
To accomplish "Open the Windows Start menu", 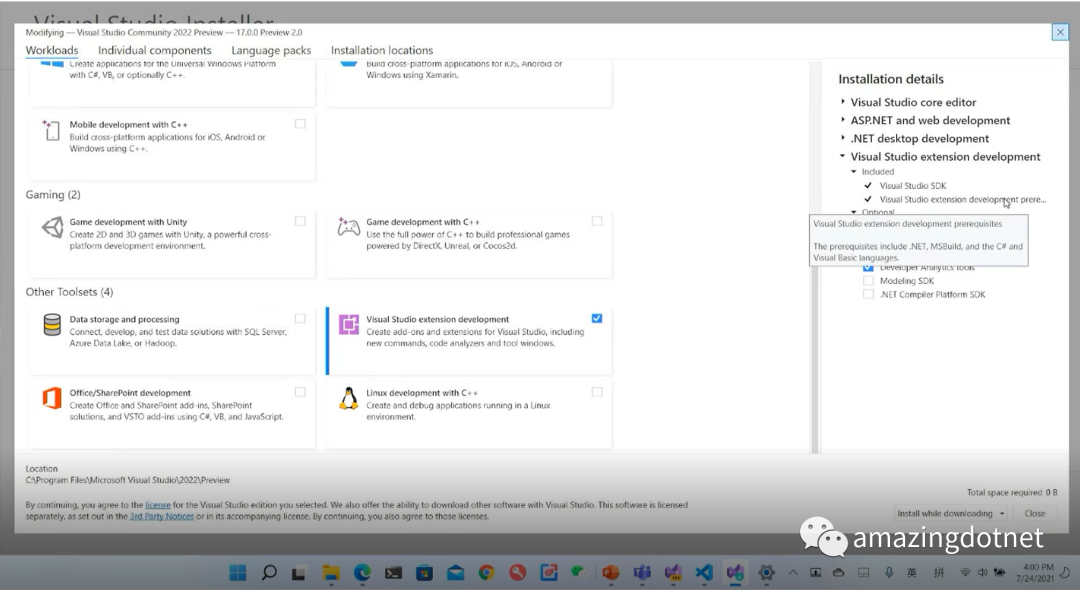I will click(x=238, y=573).
